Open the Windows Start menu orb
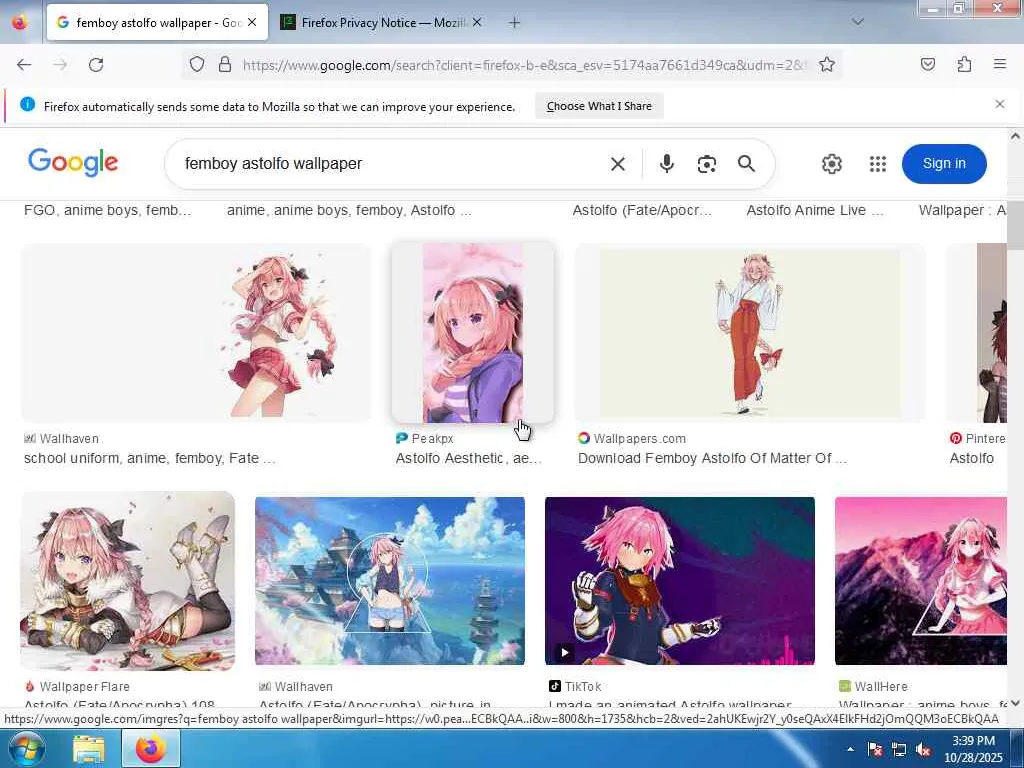Viewport: 1024px width, 768px height. (27, 748)
